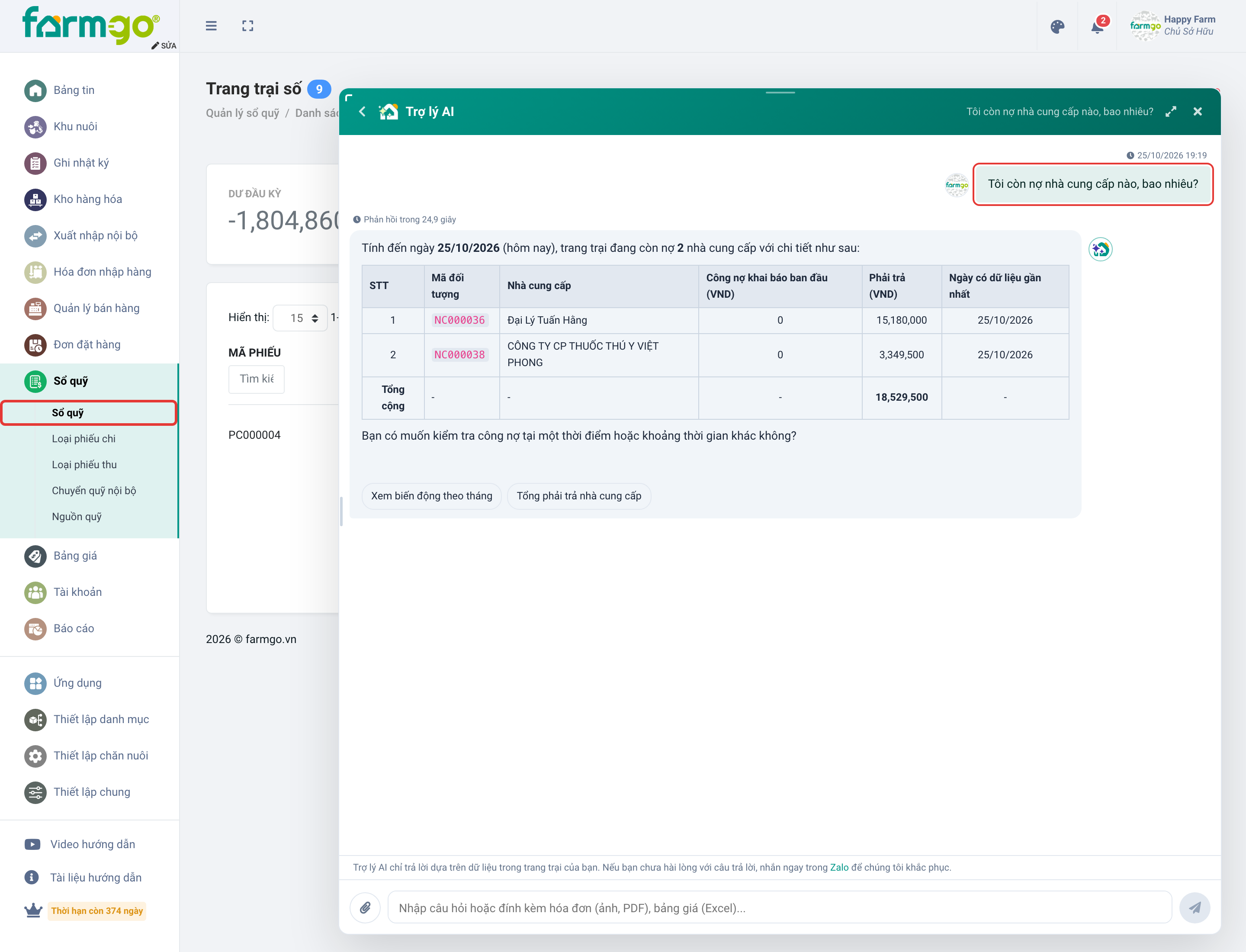Open the Khu nuôi sidebar icon

click(35, 126)
